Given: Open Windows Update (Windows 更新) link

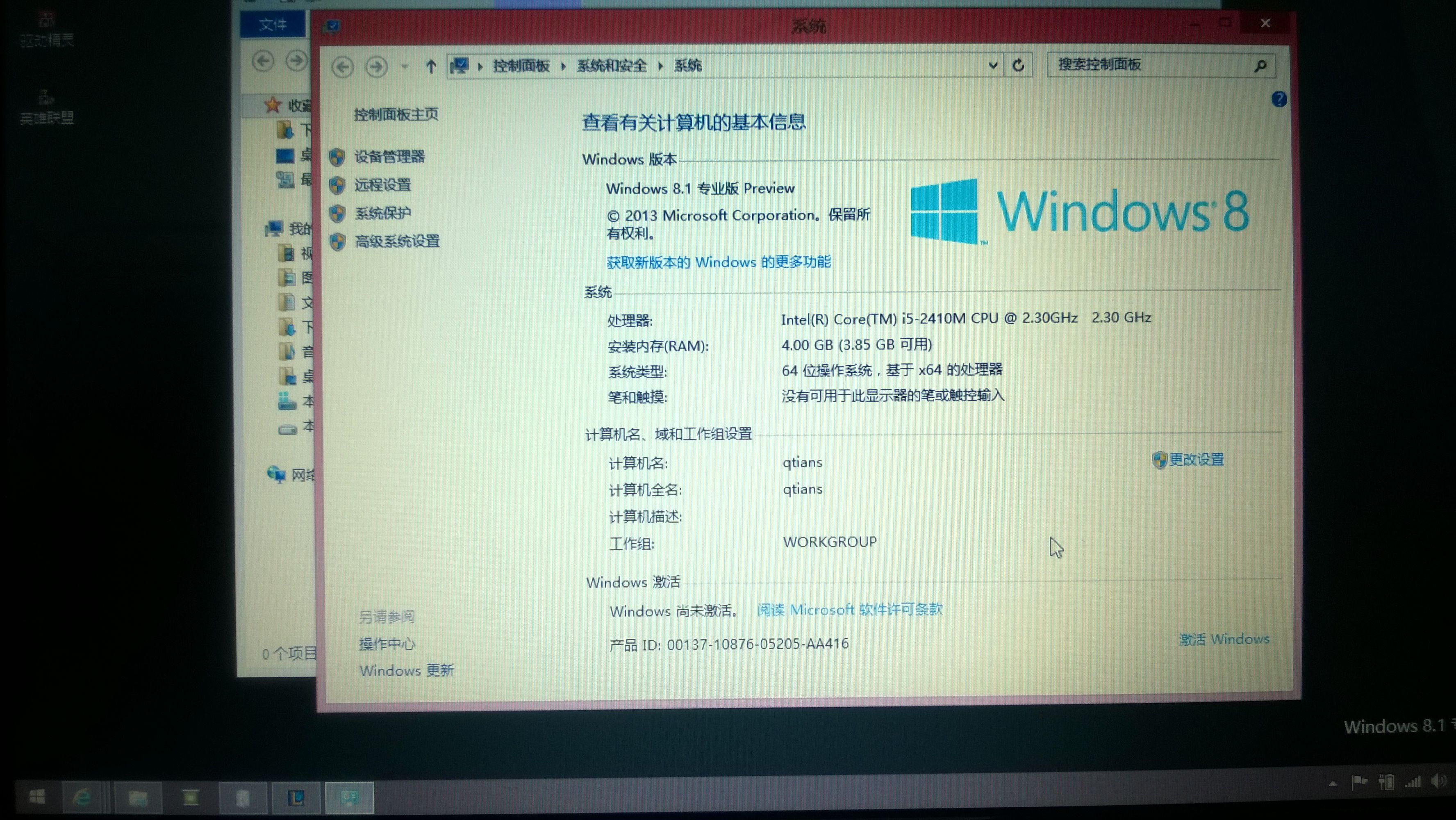Looking at the screenshot, I should pos(406,671).
